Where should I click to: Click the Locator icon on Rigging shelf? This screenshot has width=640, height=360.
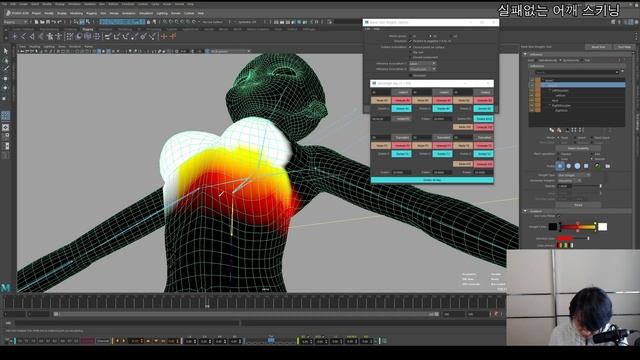15,37
